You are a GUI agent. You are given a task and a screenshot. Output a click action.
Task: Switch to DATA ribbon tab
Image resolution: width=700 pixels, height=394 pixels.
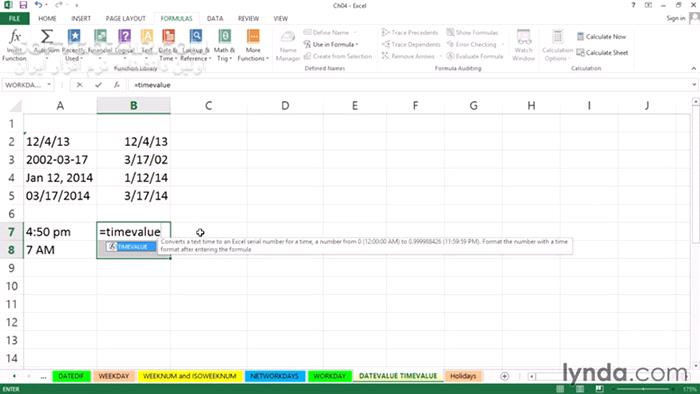click(215, 18)
